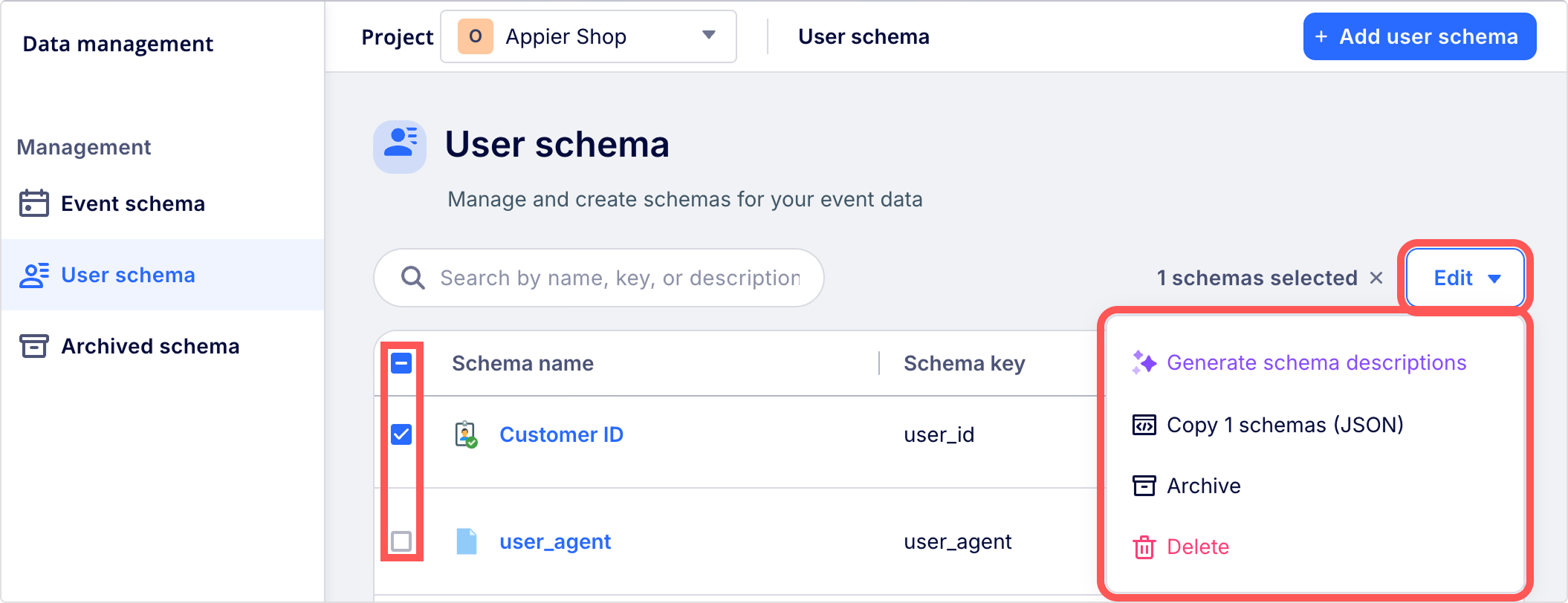Screen dimensions: 1568x603
Task: Click the red trash Delete icon
Action: tap(1144, 547)
